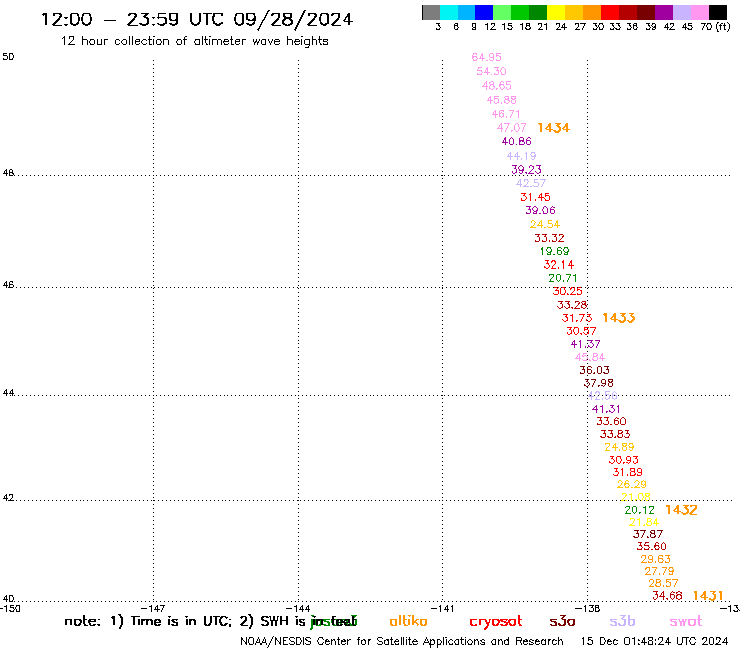Click the pink swatch in the color legend
740x650 pixels.
700,12
